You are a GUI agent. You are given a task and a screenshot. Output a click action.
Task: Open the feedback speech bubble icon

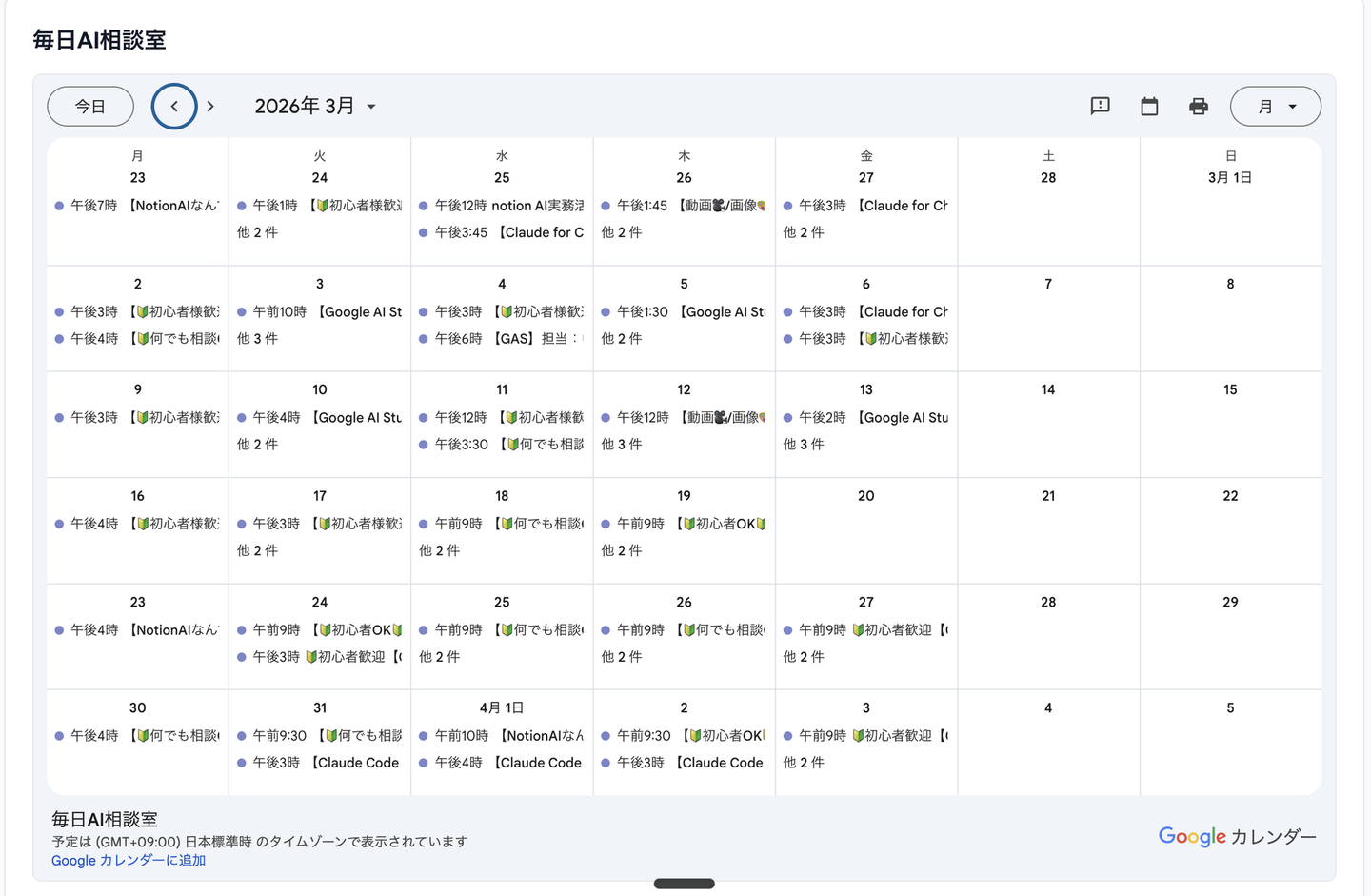coord(1100,106)
